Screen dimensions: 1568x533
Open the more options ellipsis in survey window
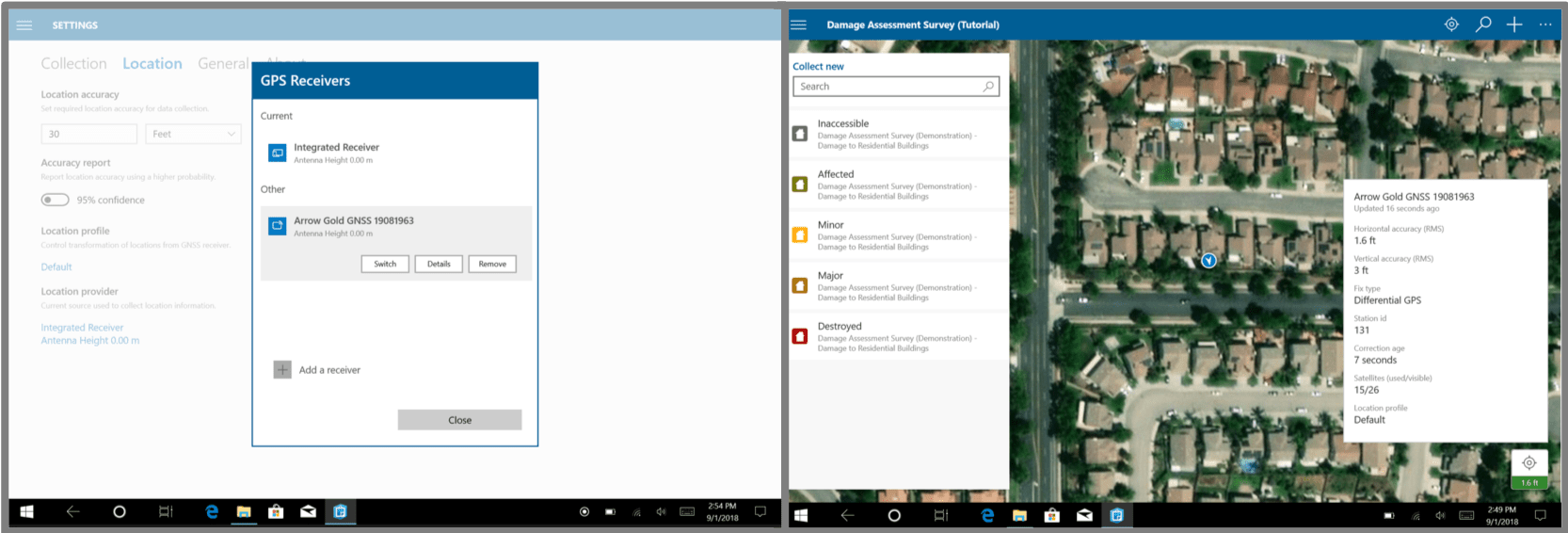[1545, 24]
